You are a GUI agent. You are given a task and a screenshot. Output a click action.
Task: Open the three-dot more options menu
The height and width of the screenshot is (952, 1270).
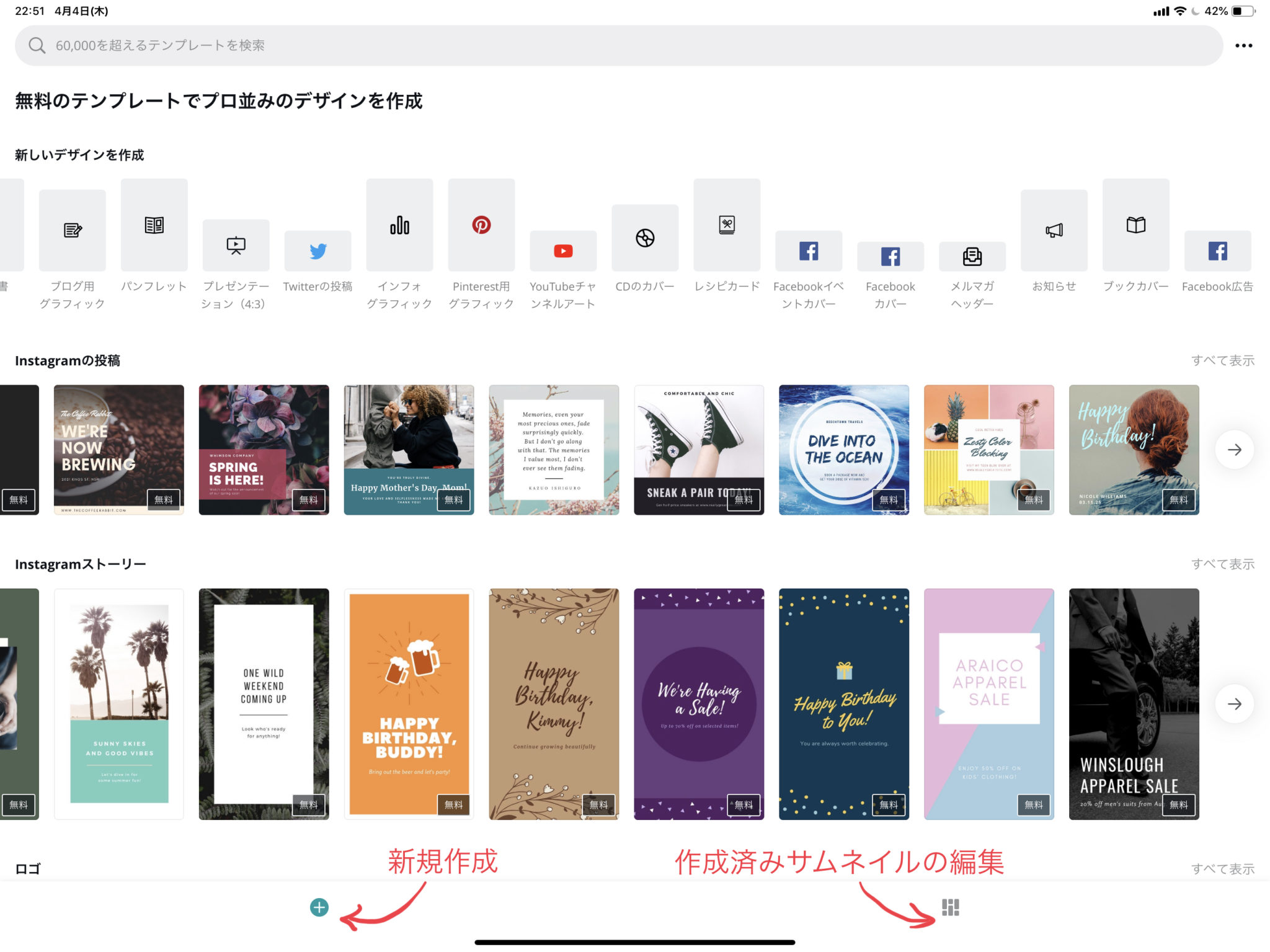1243,45
